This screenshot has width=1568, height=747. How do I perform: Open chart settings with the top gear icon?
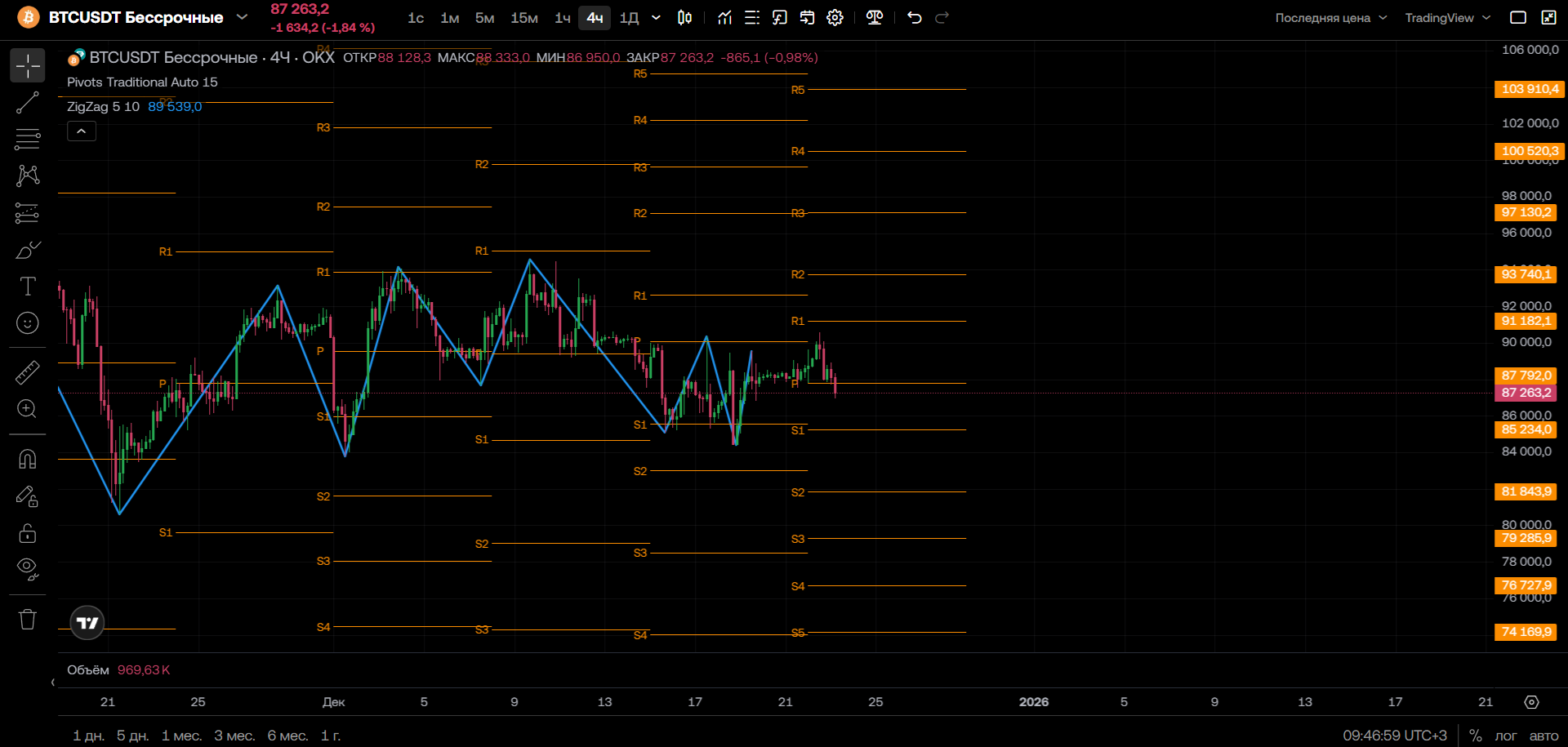tap(835, 18)
